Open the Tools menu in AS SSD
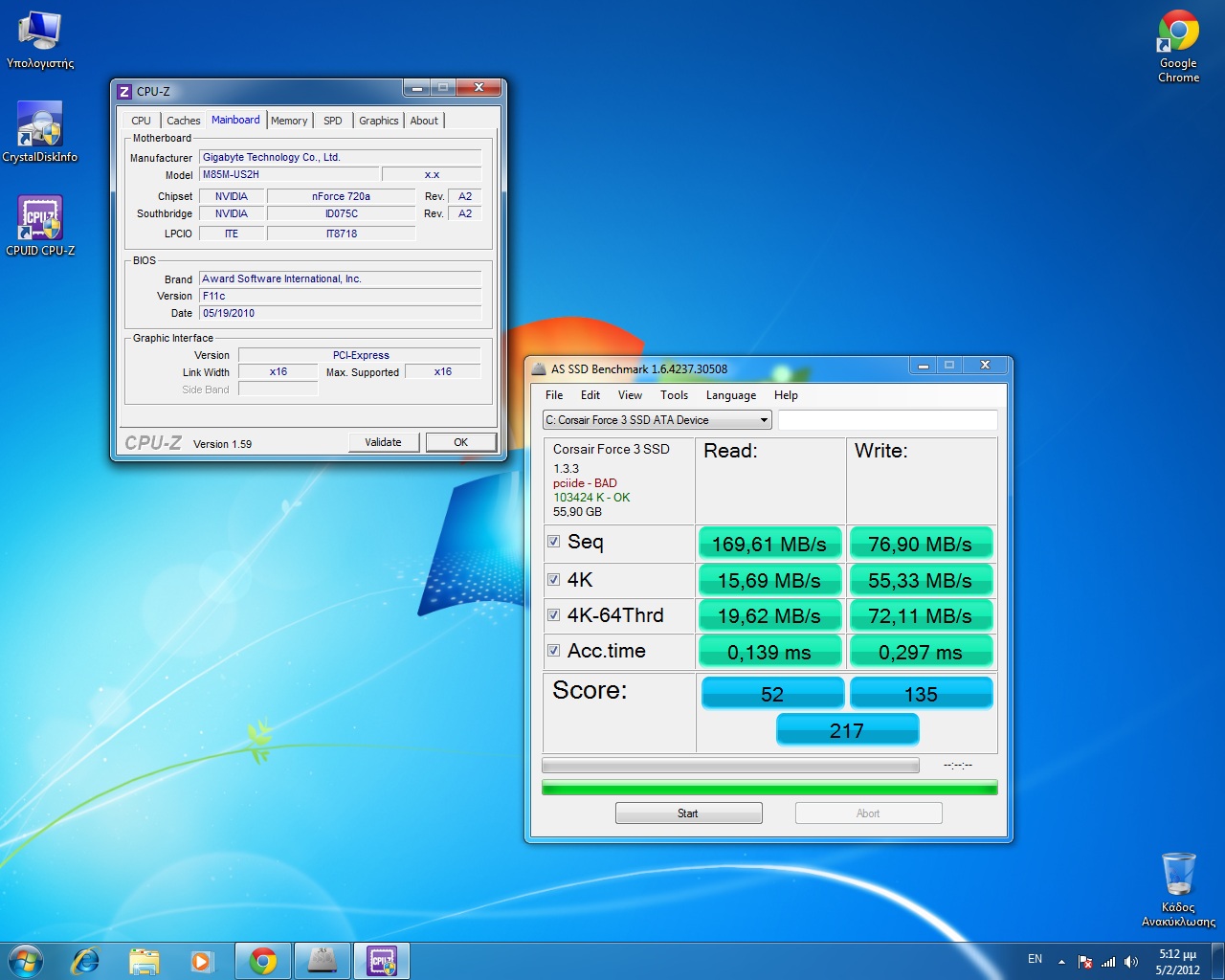The image size is (1225, 980). pos(674,395)
